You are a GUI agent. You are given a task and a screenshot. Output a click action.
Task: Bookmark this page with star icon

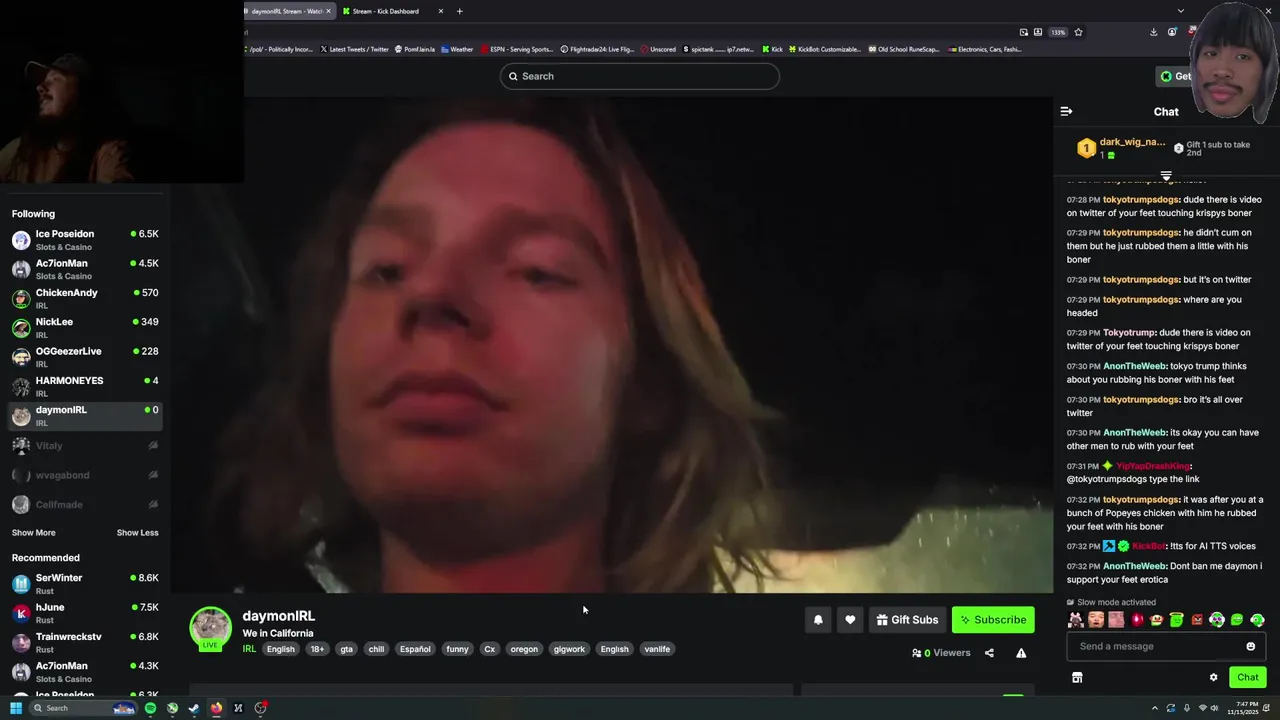point(1078,32)
